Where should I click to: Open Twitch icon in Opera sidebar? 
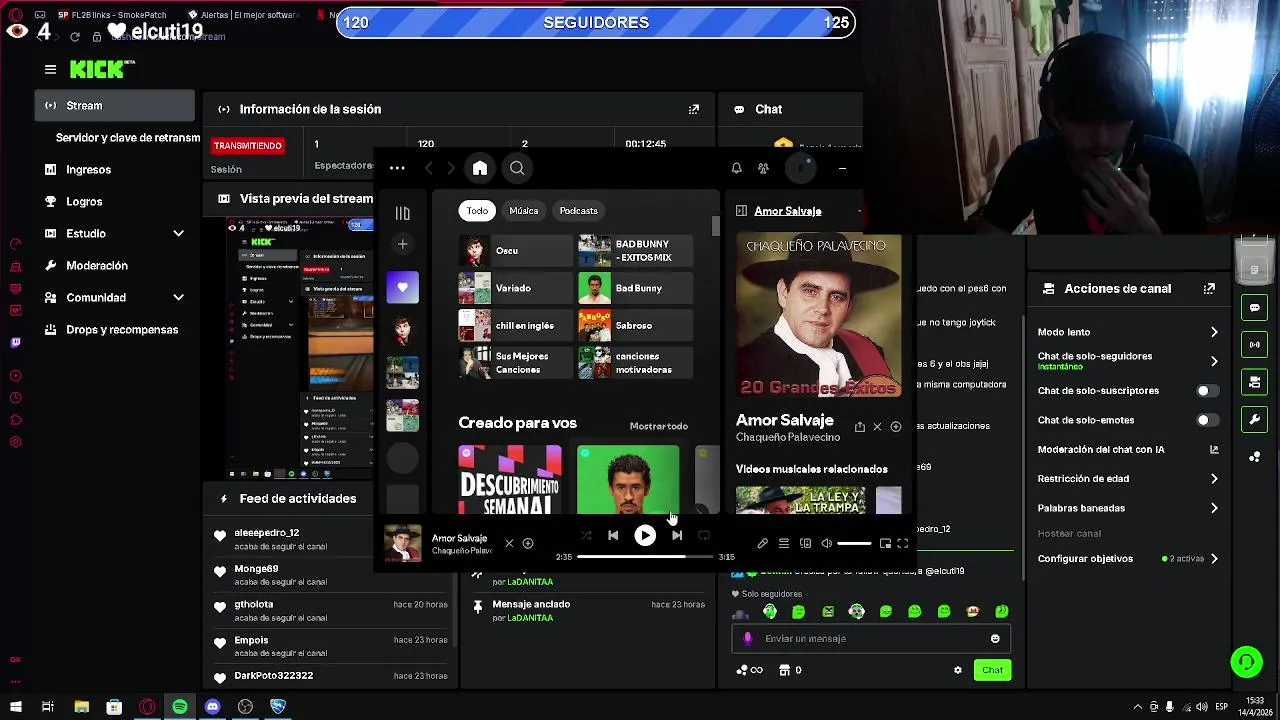pyautogui.click(x=15, y=342)
